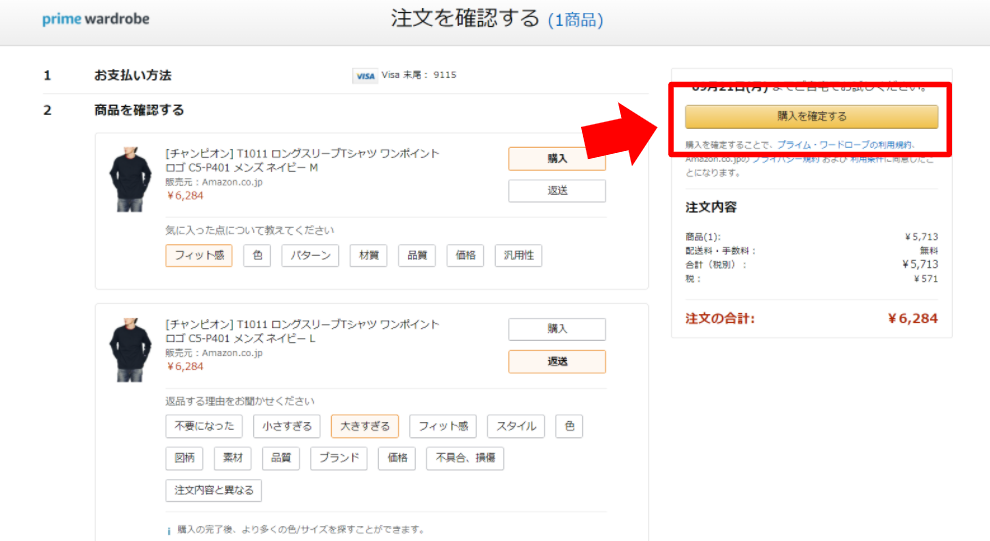
Task: Select the Visa card icon
Action: [x=365, y=76]
